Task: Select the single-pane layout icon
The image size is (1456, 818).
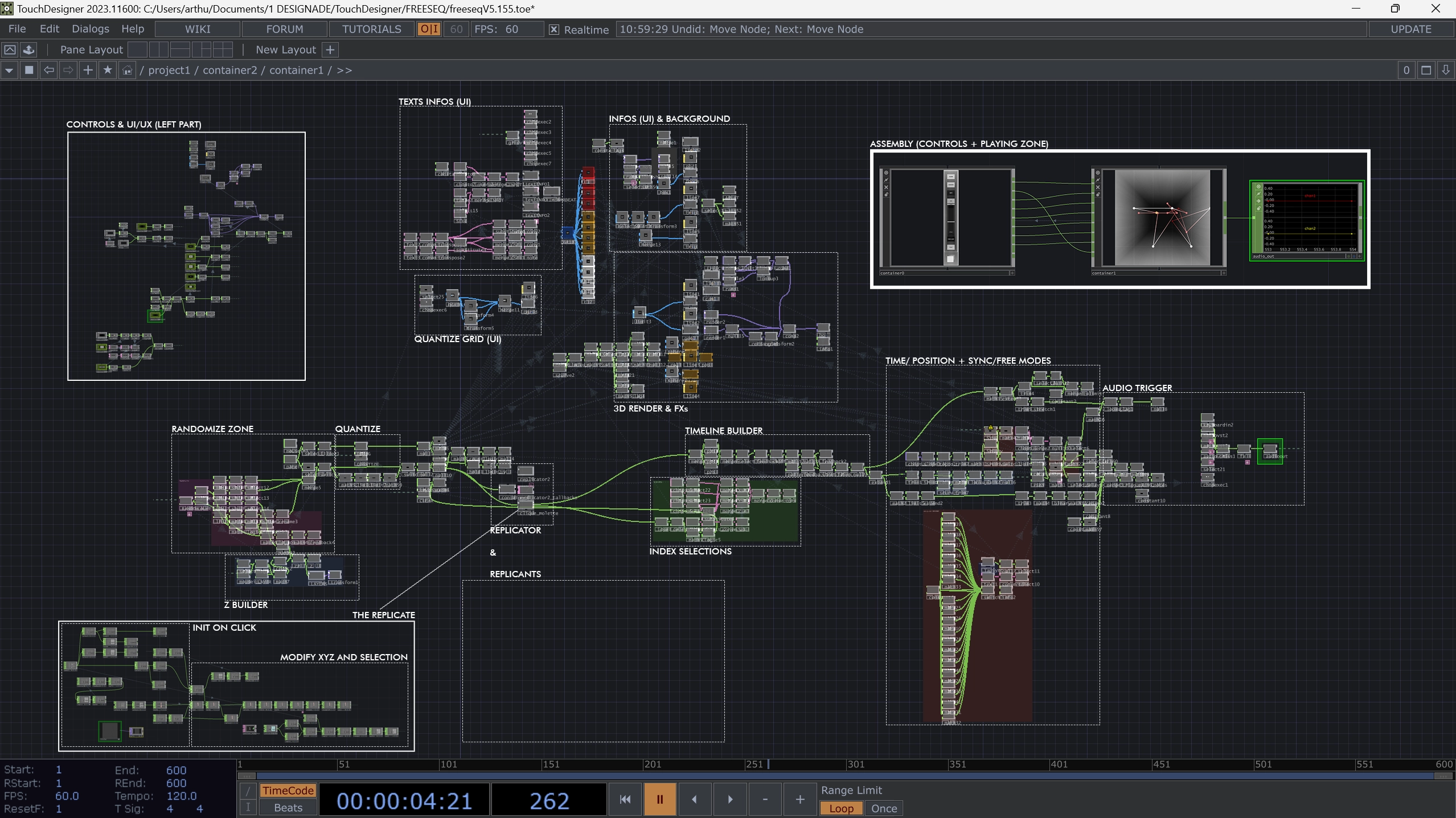Action: click(137, 50)
